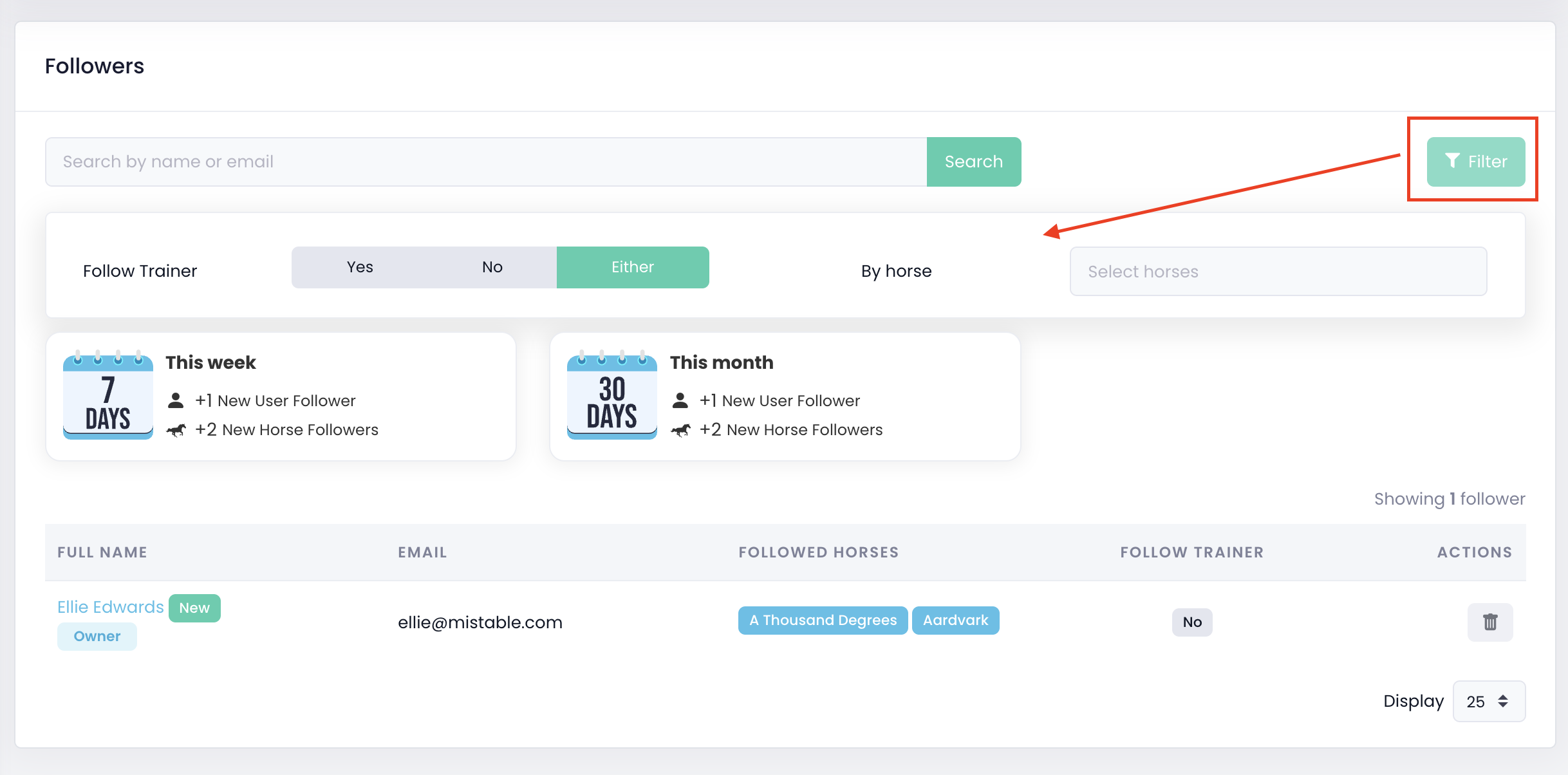Click the Filter funnel icon
1568x775 pixels.
pos(1452,161)
